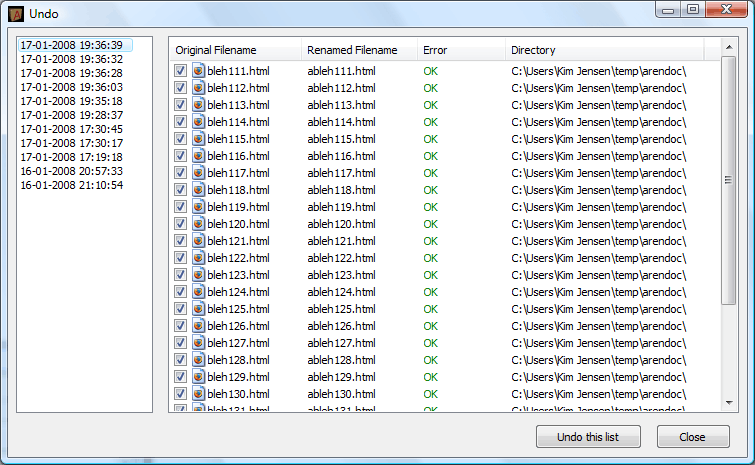Click renamed filename ableh125.html
The height and width of the screenshot is (465, 755).
point(341,309)
